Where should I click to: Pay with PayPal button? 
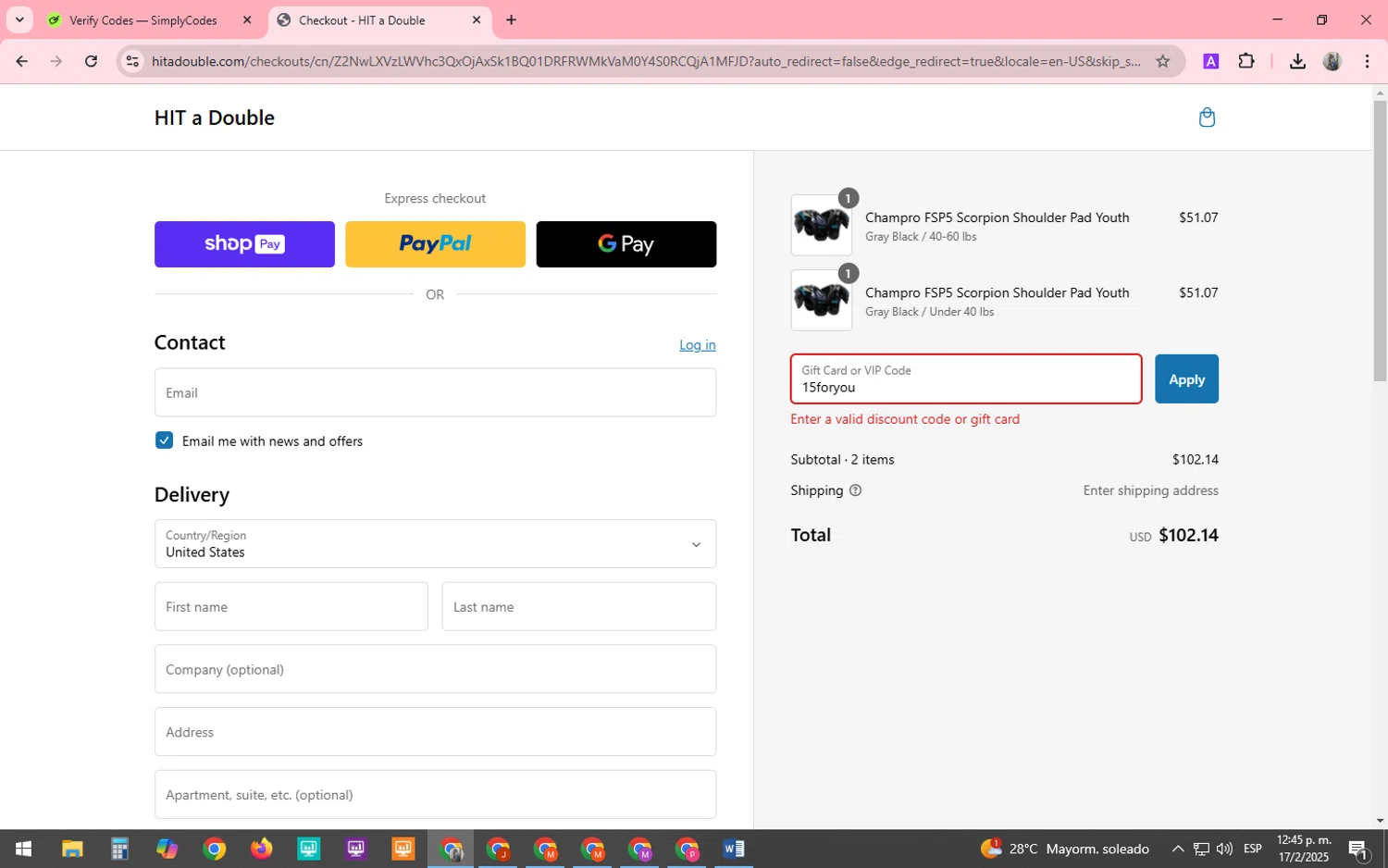(435, 244)
